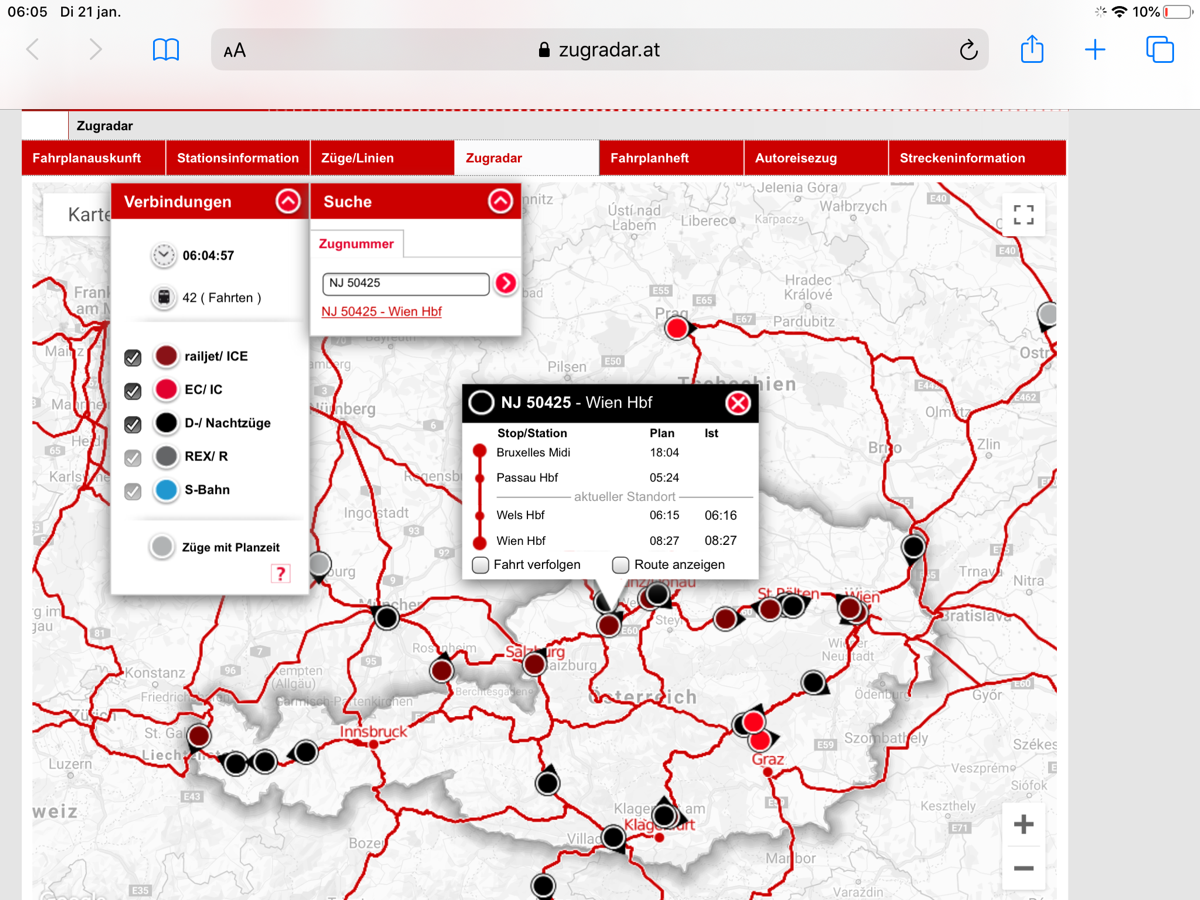Zoom in on the map with plus button

pyautogui.click(x=1023, y=825)
